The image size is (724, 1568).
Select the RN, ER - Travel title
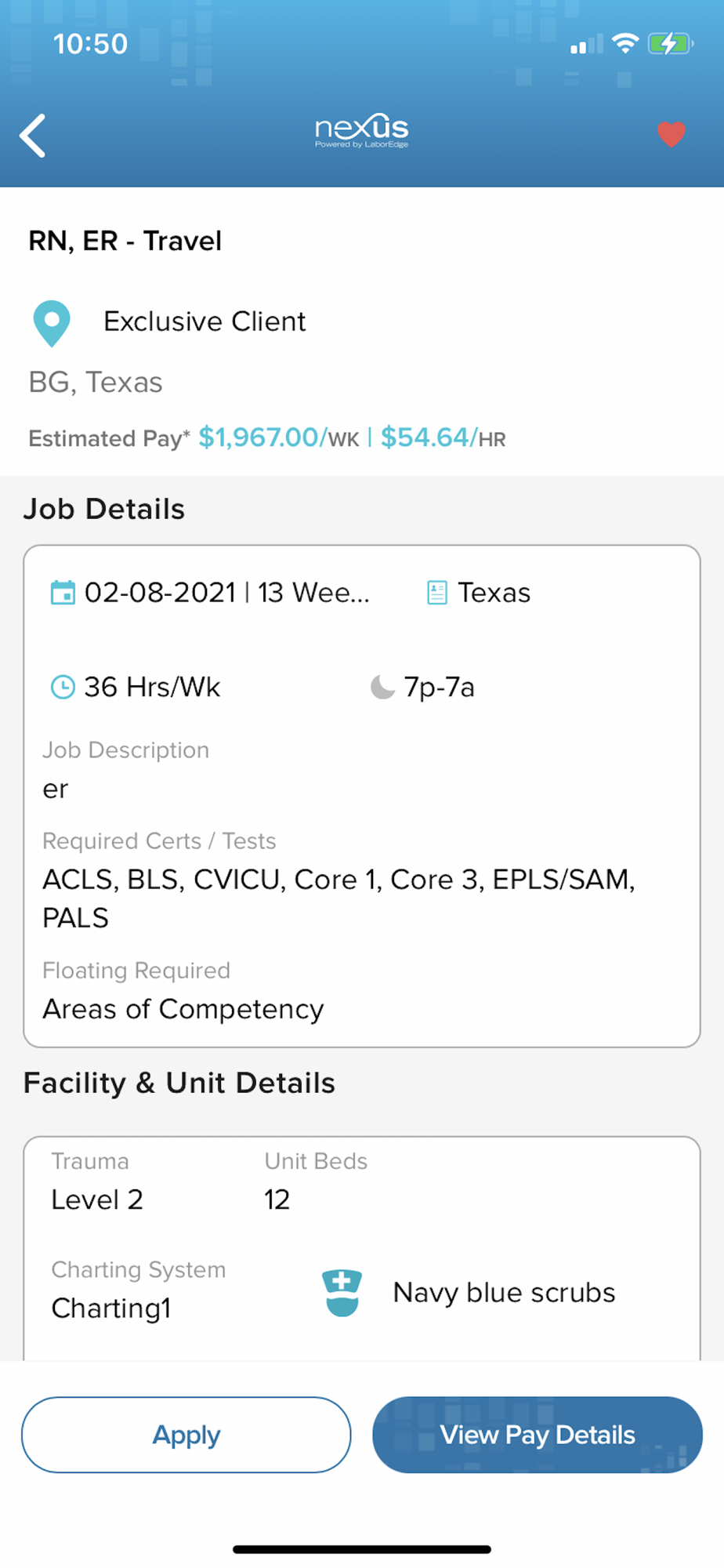(x=125, y=241)
